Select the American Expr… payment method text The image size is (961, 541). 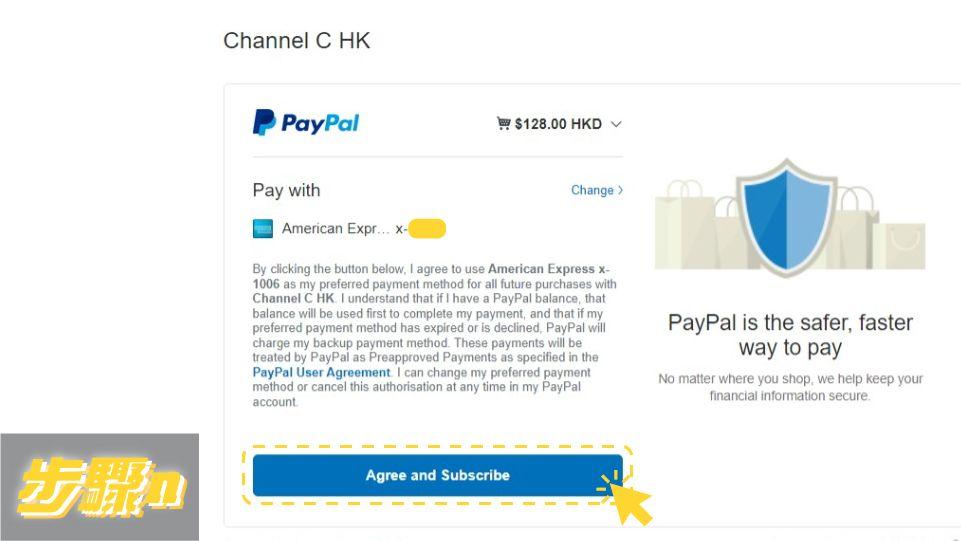pos(335,229)
